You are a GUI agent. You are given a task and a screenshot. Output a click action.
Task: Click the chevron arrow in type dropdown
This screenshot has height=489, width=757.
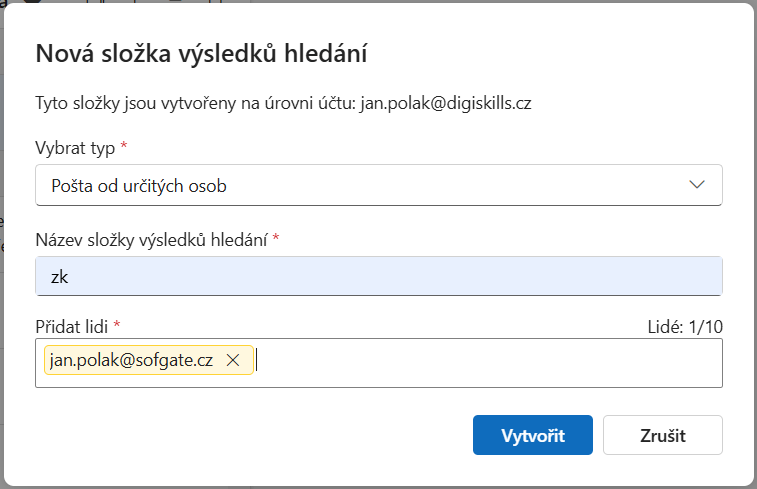(x=697, y=185)
